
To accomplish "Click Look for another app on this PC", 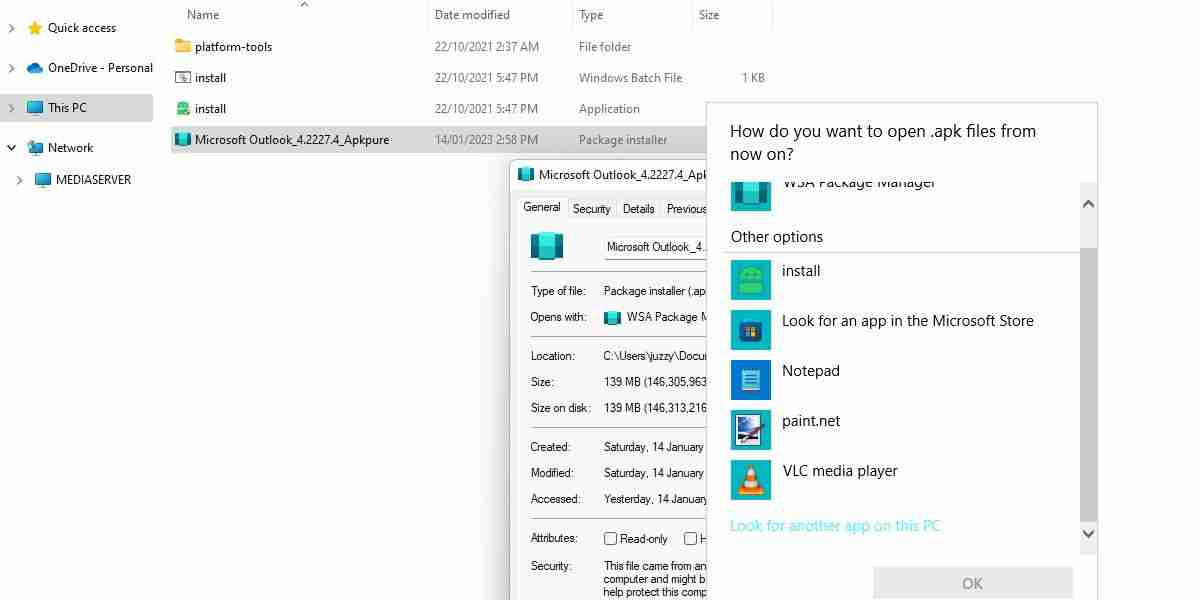I will pyautogui.click(x=835, y=525).
